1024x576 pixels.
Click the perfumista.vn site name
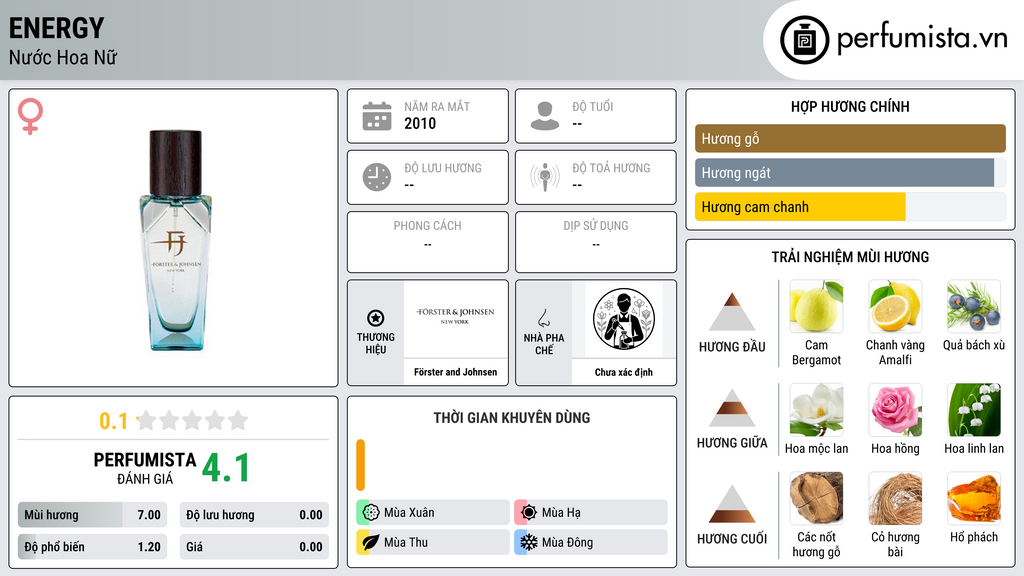click(x=922, y=39)
